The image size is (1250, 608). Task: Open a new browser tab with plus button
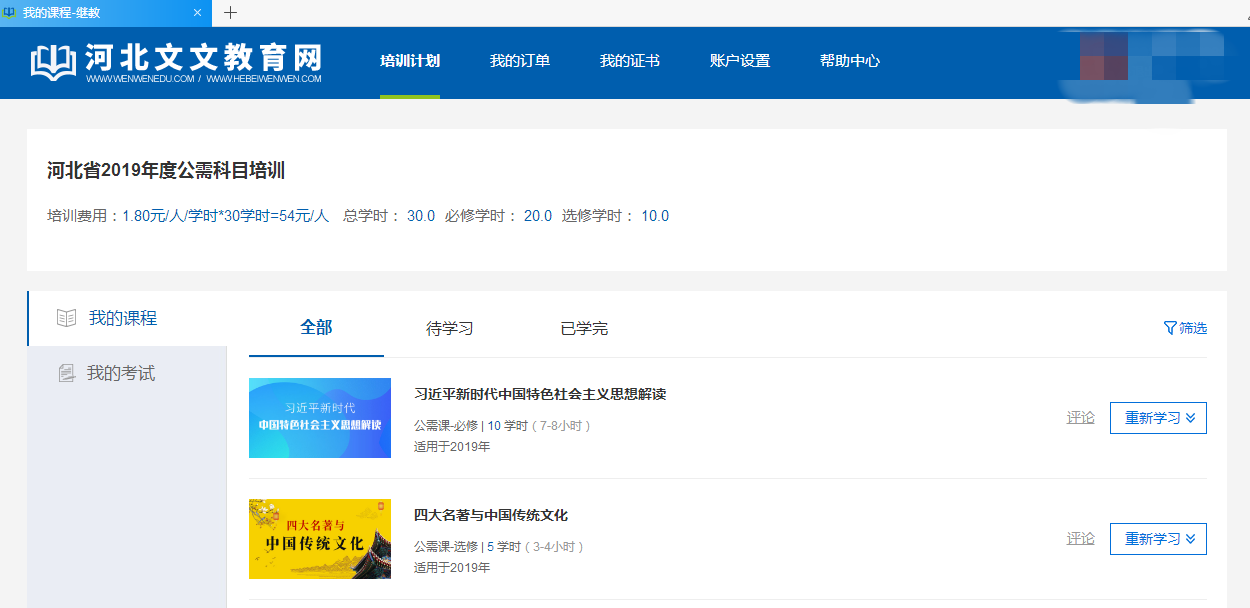(231, 13)
